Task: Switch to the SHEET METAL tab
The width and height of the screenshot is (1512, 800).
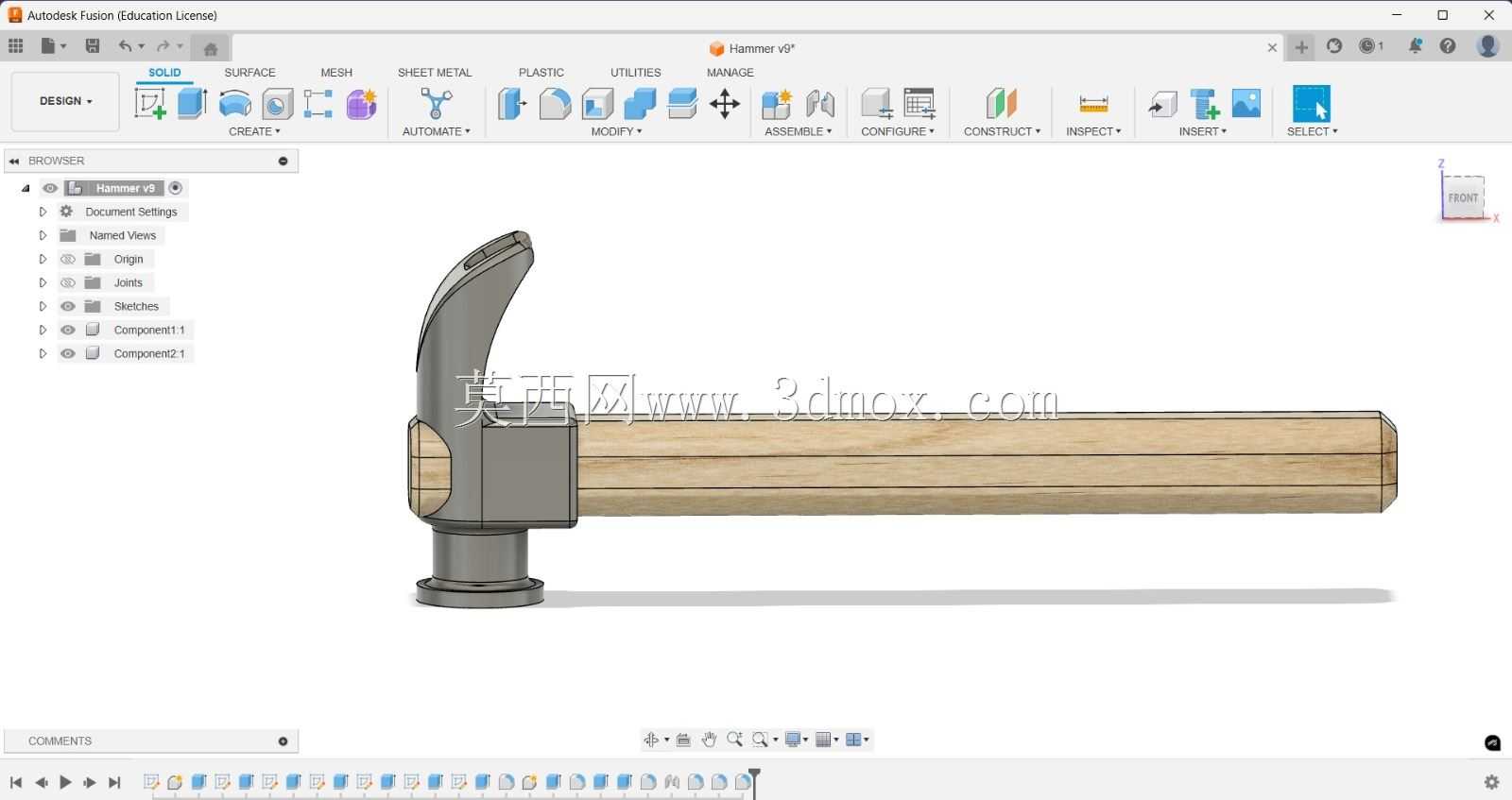Action: tap(435, 73)
